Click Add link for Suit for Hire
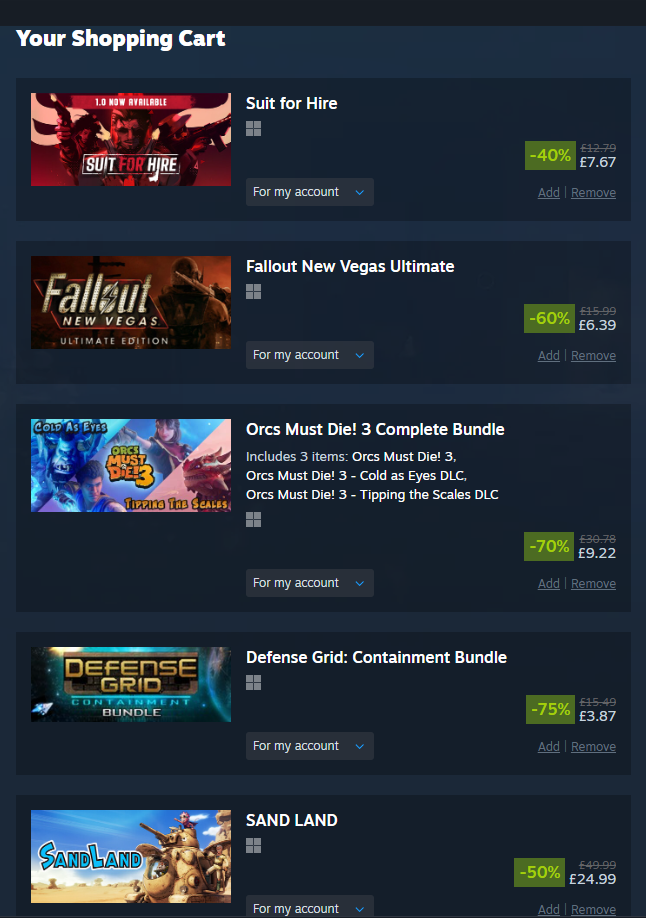 549,193
